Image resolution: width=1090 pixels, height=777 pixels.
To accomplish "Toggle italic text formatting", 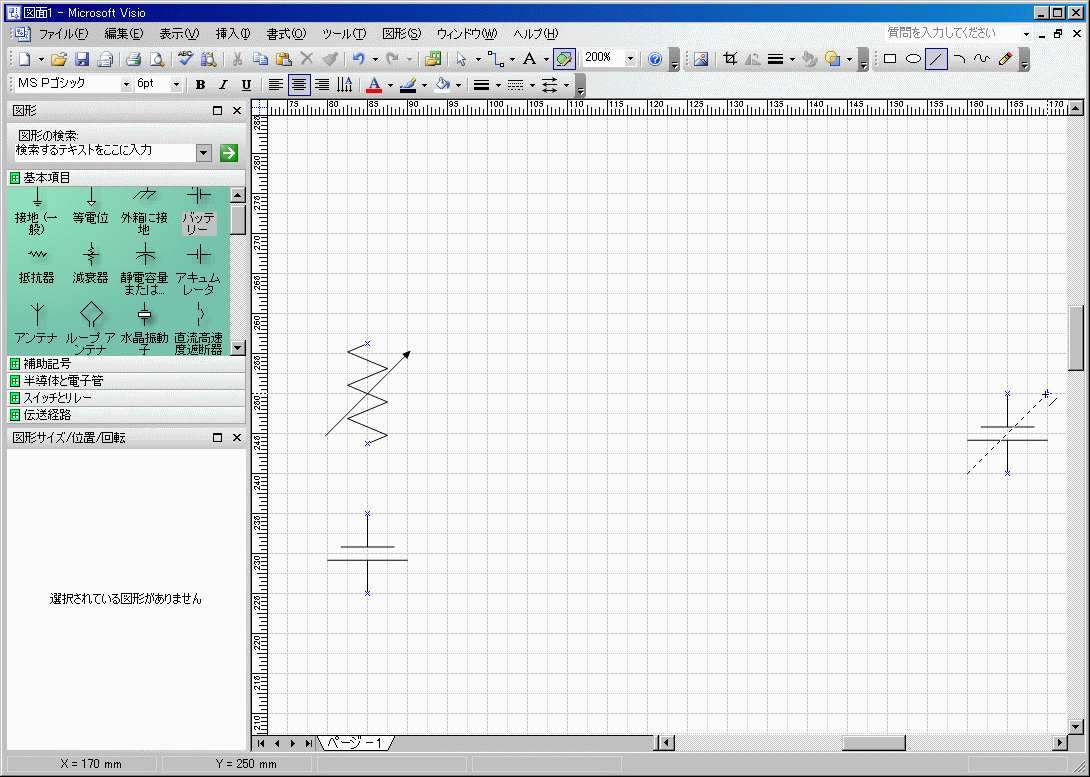I will 223,85.
